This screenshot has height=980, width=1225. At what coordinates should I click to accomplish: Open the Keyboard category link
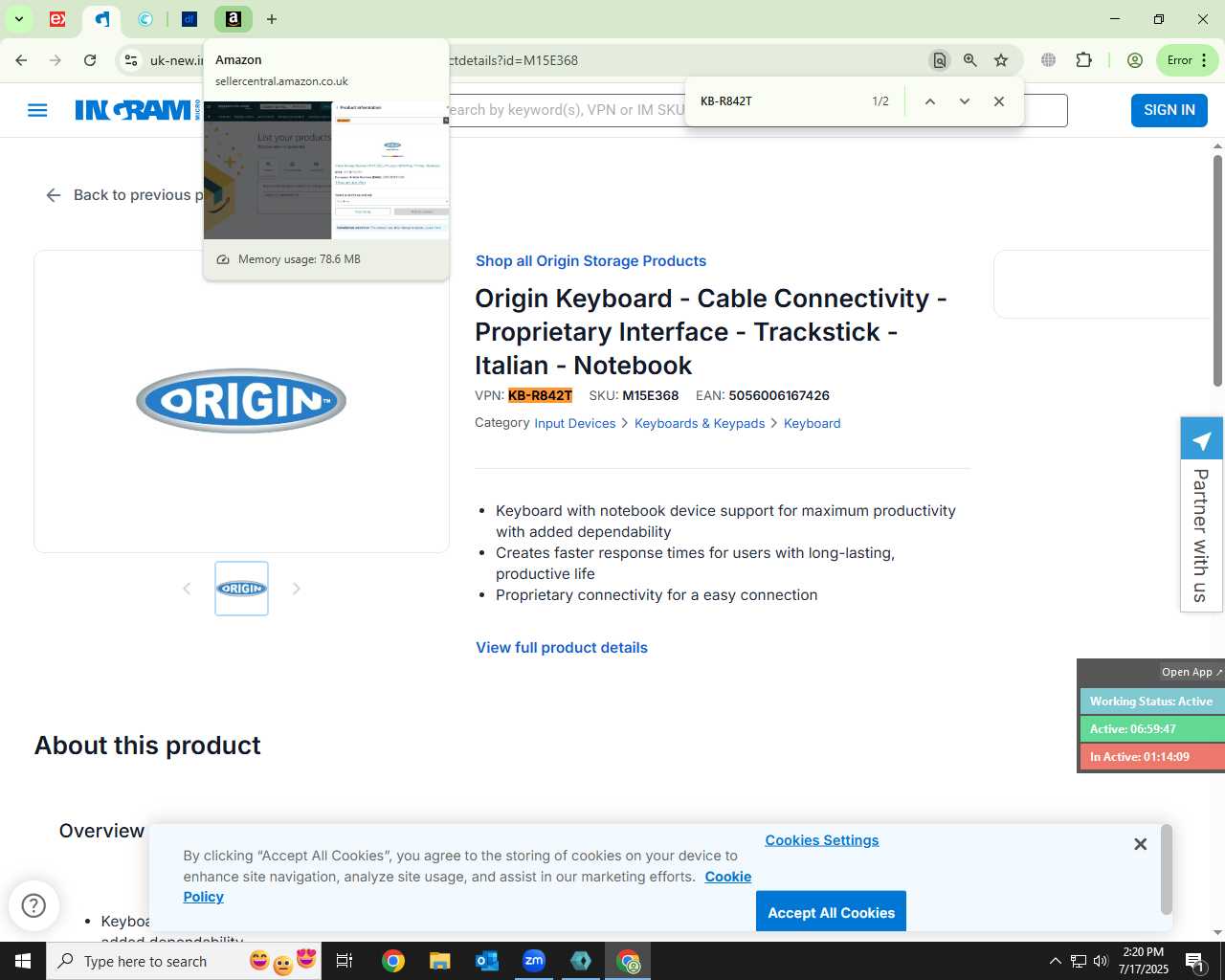[813, 423]
